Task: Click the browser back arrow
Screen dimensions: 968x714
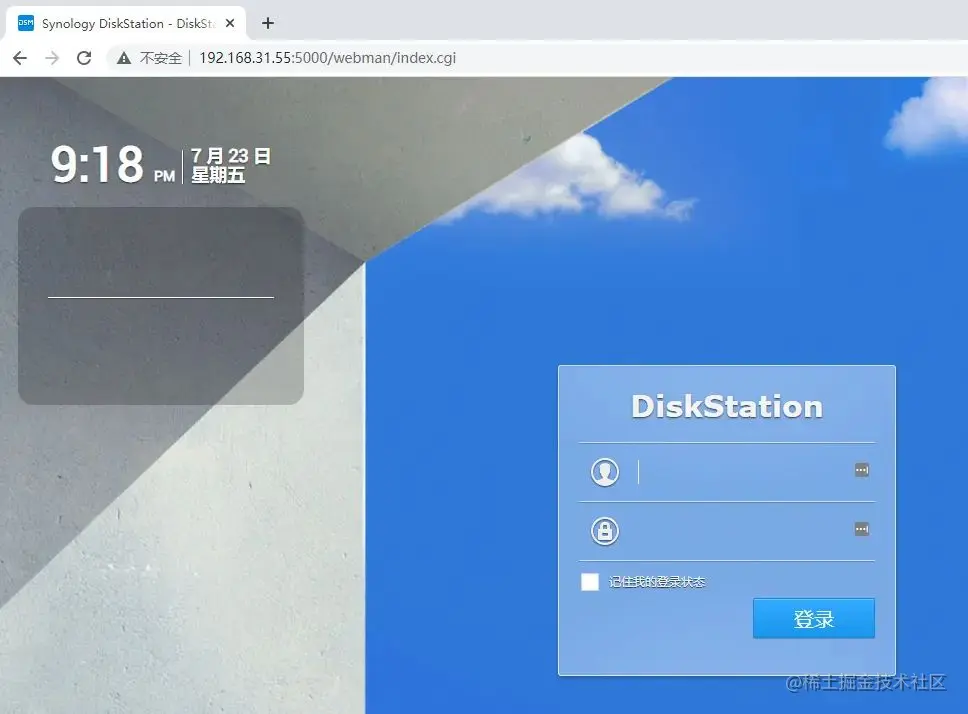Action: click(20, 58)
